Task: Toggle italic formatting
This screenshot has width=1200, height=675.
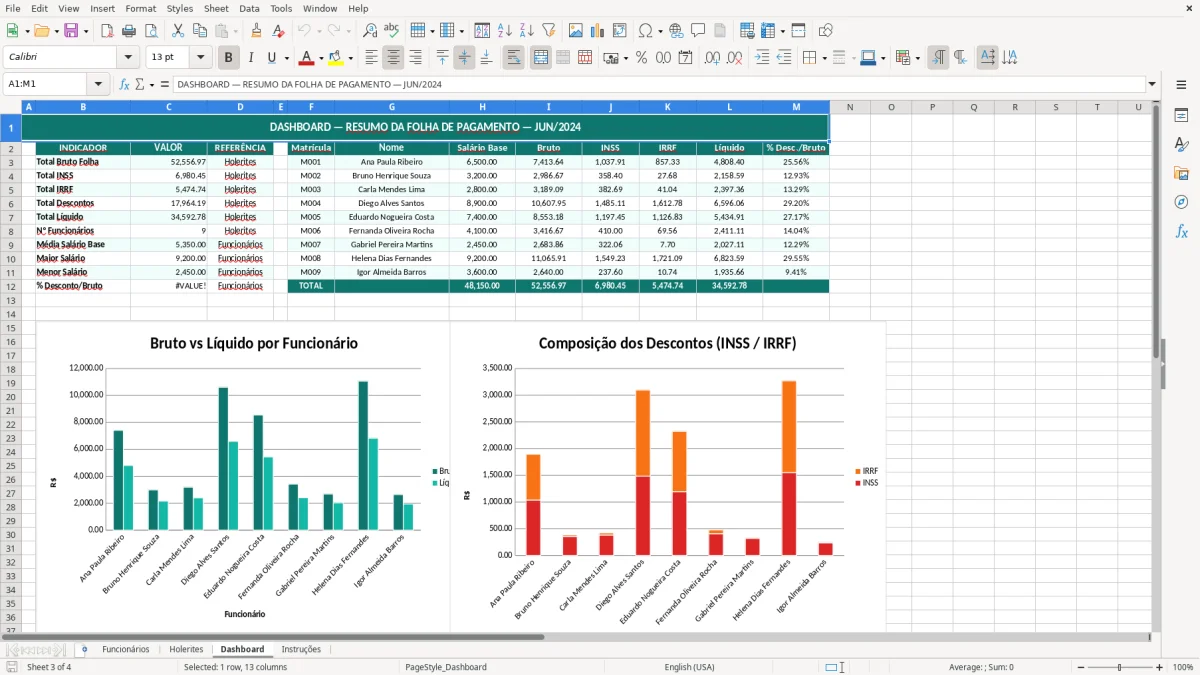Action: 251,57
